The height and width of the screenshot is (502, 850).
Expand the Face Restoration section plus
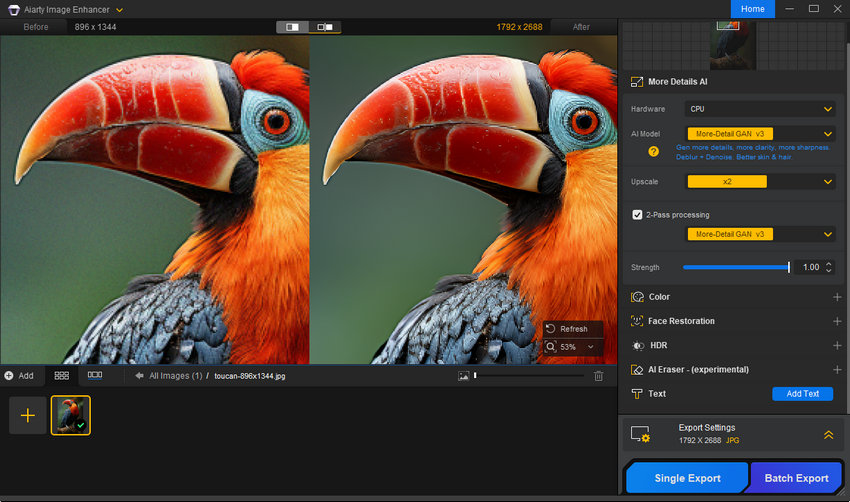(x=837, y=321)
